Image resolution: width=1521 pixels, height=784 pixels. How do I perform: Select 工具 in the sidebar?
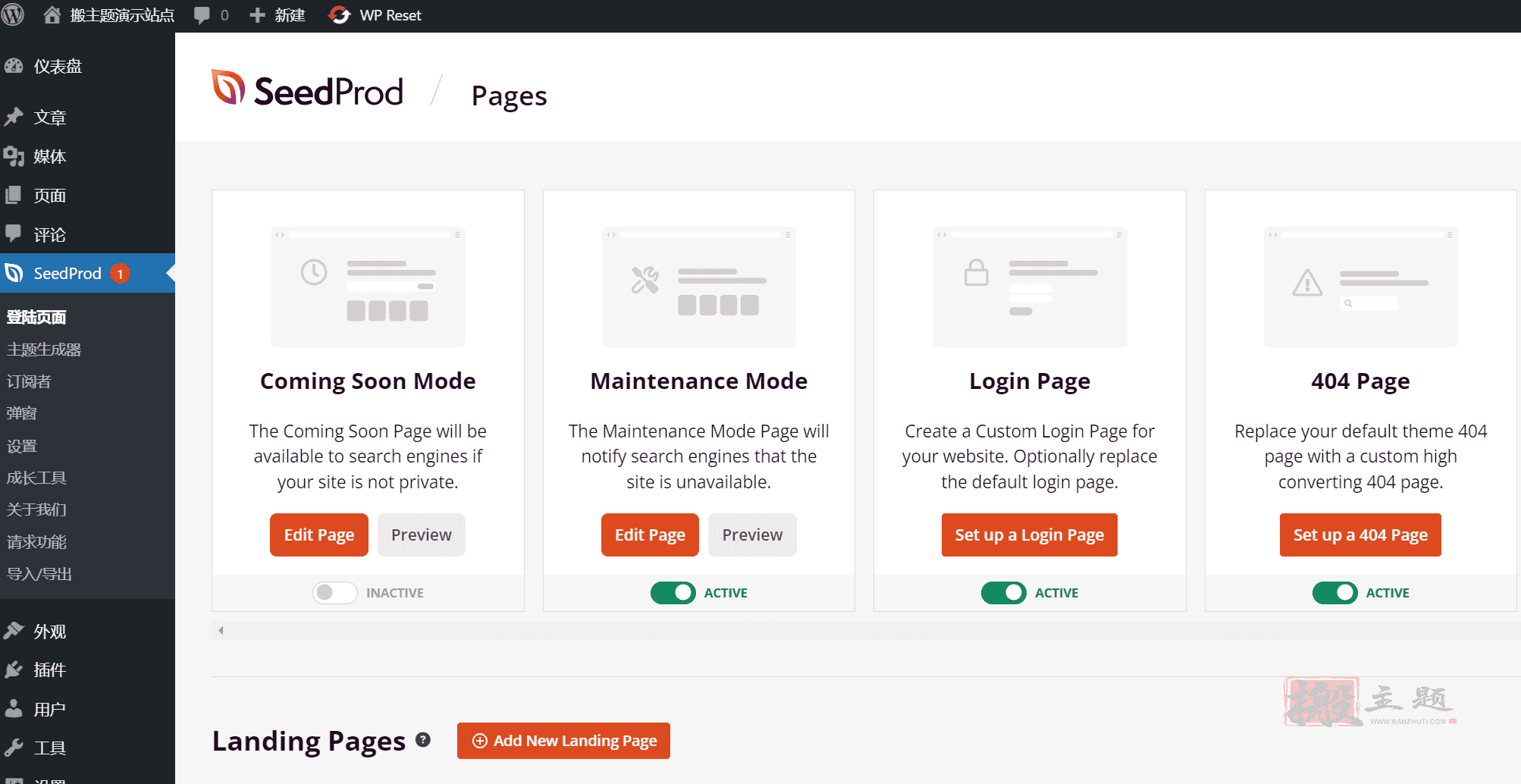87,748
